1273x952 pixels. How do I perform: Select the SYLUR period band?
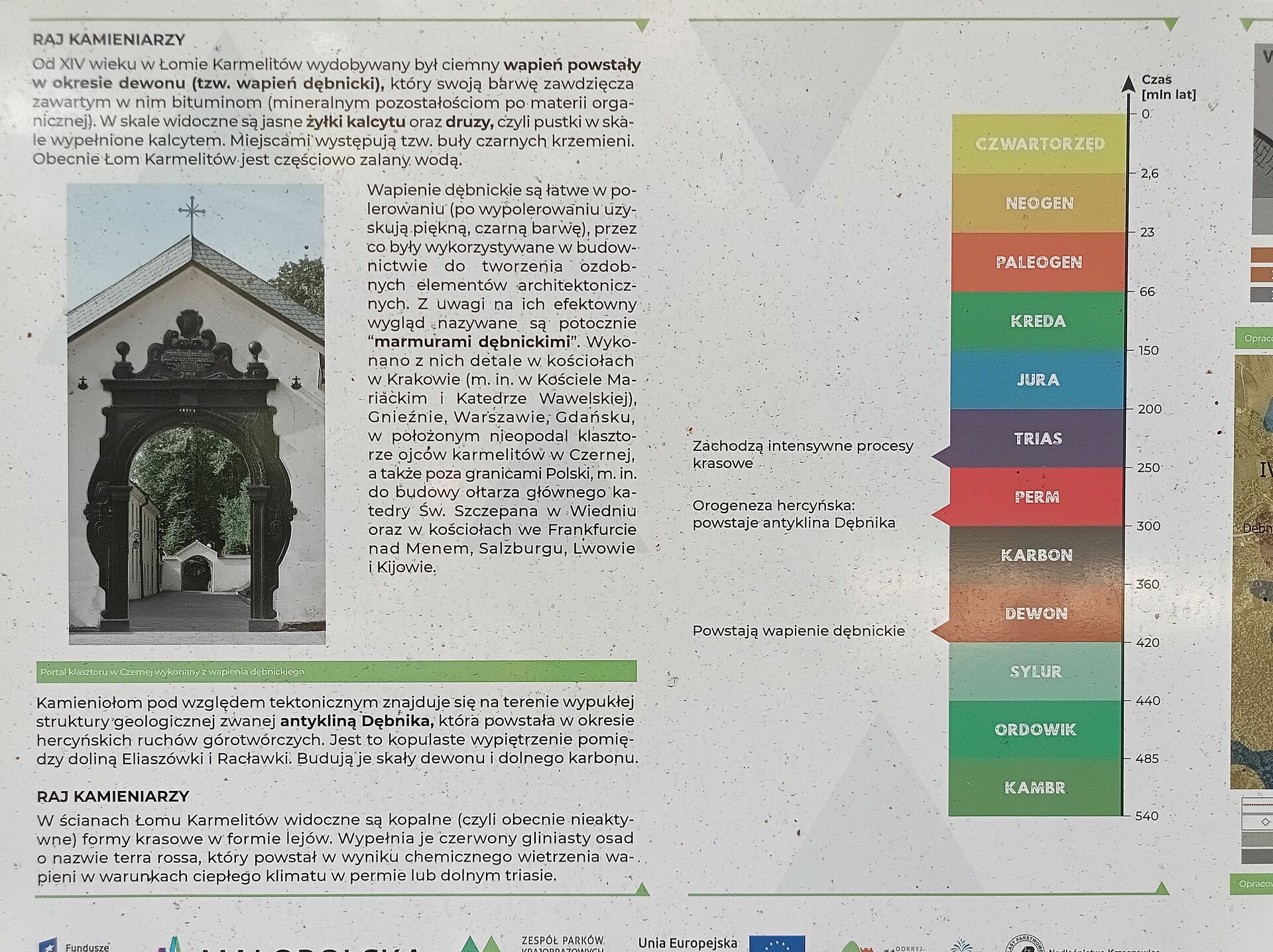tap(1036, 672)
